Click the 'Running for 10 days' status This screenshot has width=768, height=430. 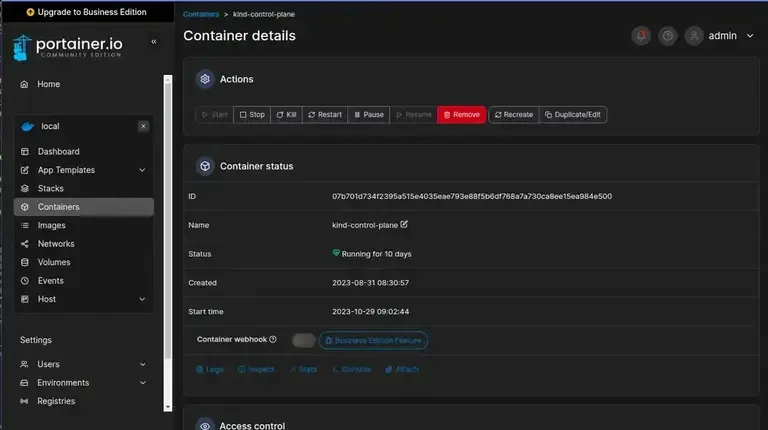click(376, 254)
